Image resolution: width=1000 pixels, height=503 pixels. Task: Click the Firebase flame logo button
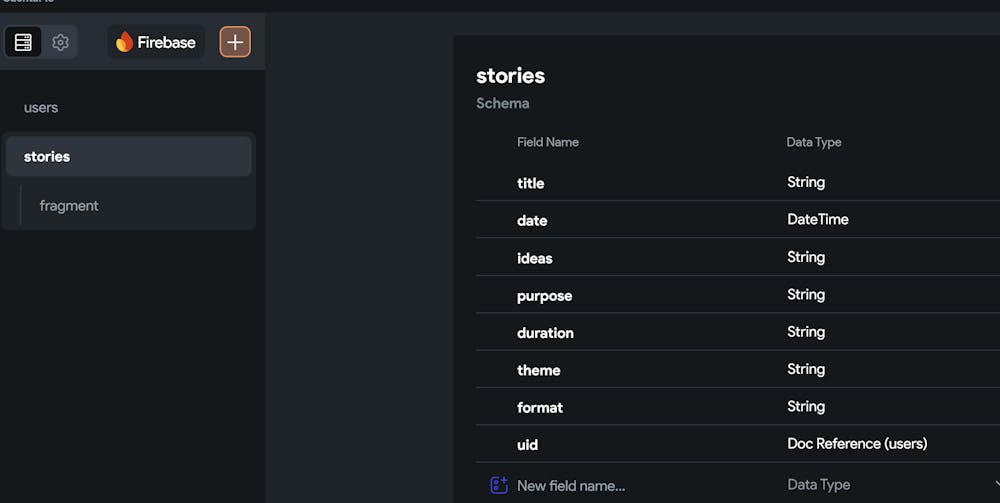[156, 42]
